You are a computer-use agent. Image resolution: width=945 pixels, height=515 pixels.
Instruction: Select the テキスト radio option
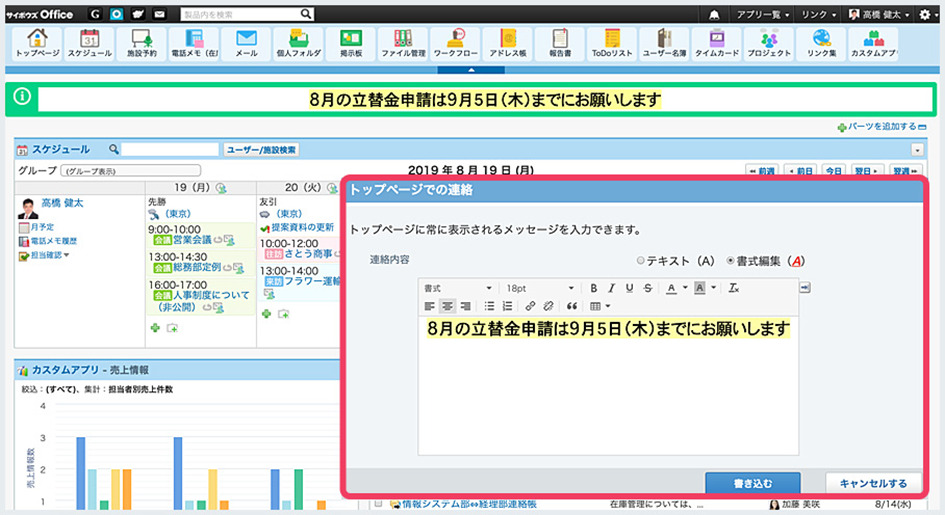[642, 260]
